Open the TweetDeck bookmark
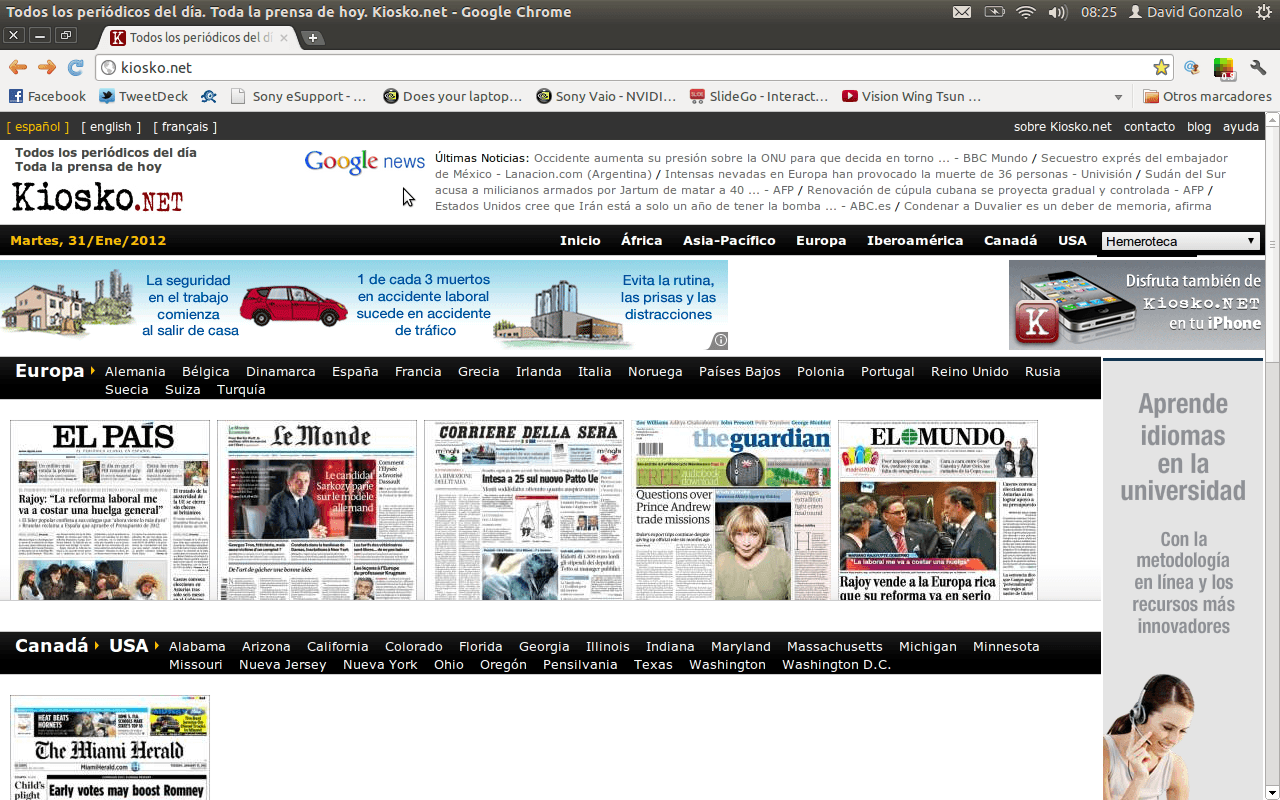 pos(143,96)
